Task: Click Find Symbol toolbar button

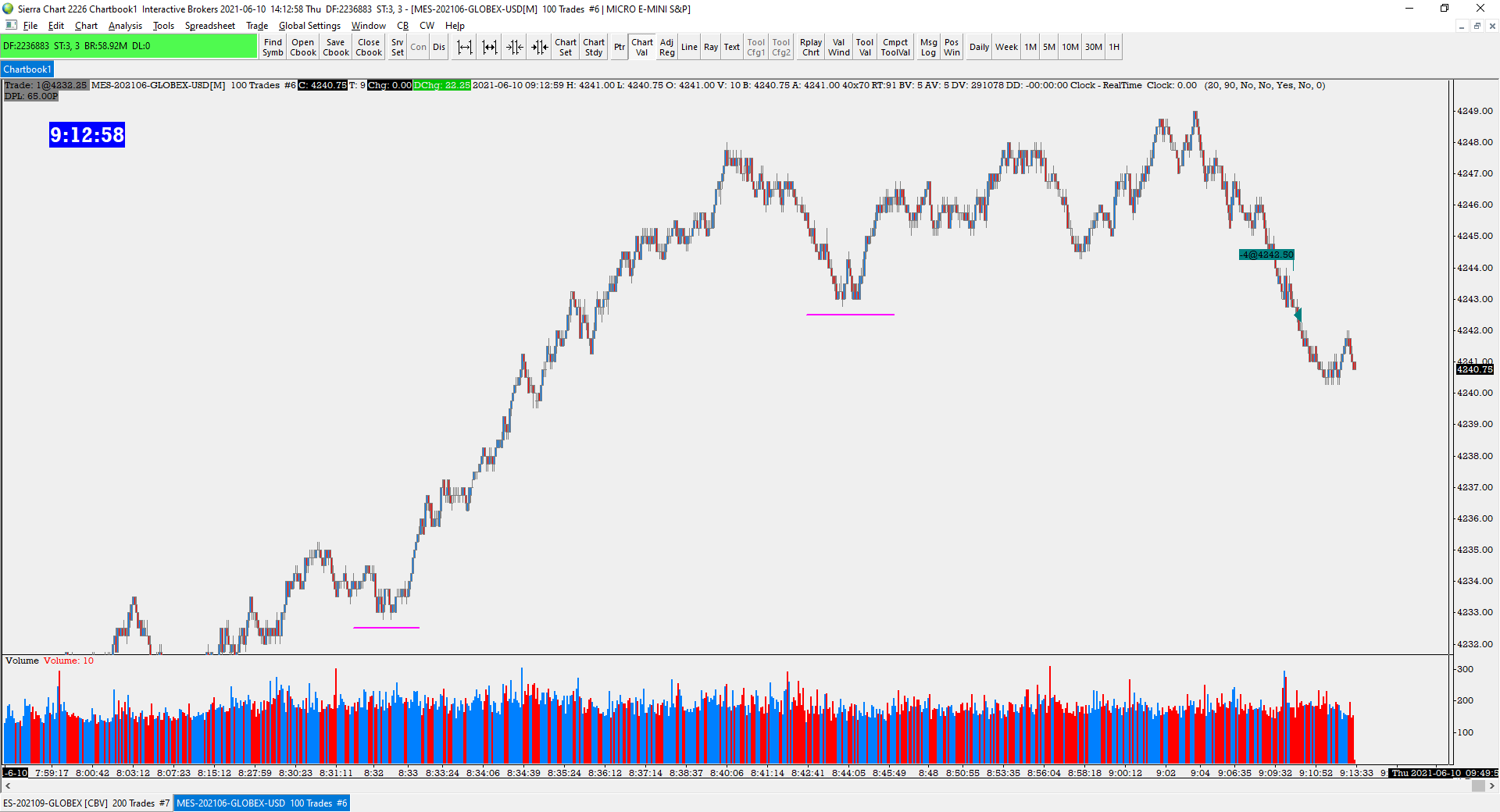Action: click(273, 47)
